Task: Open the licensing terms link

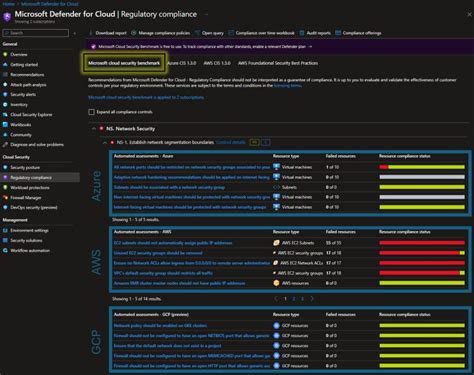Action: [x=287, y=86]
